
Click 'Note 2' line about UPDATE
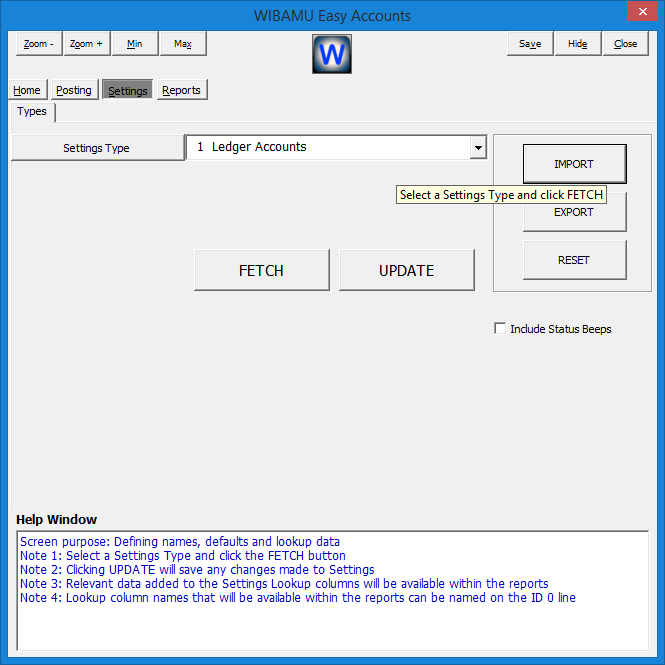197,570
